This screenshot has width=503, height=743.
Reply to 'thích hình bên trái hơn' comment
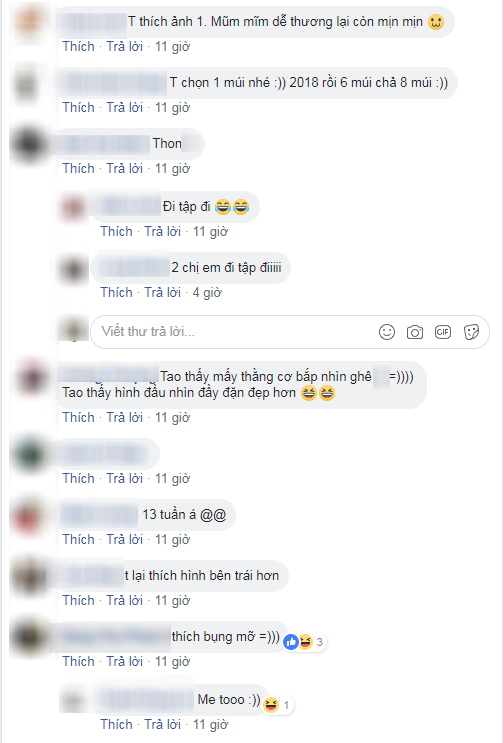tap(125, 600)
